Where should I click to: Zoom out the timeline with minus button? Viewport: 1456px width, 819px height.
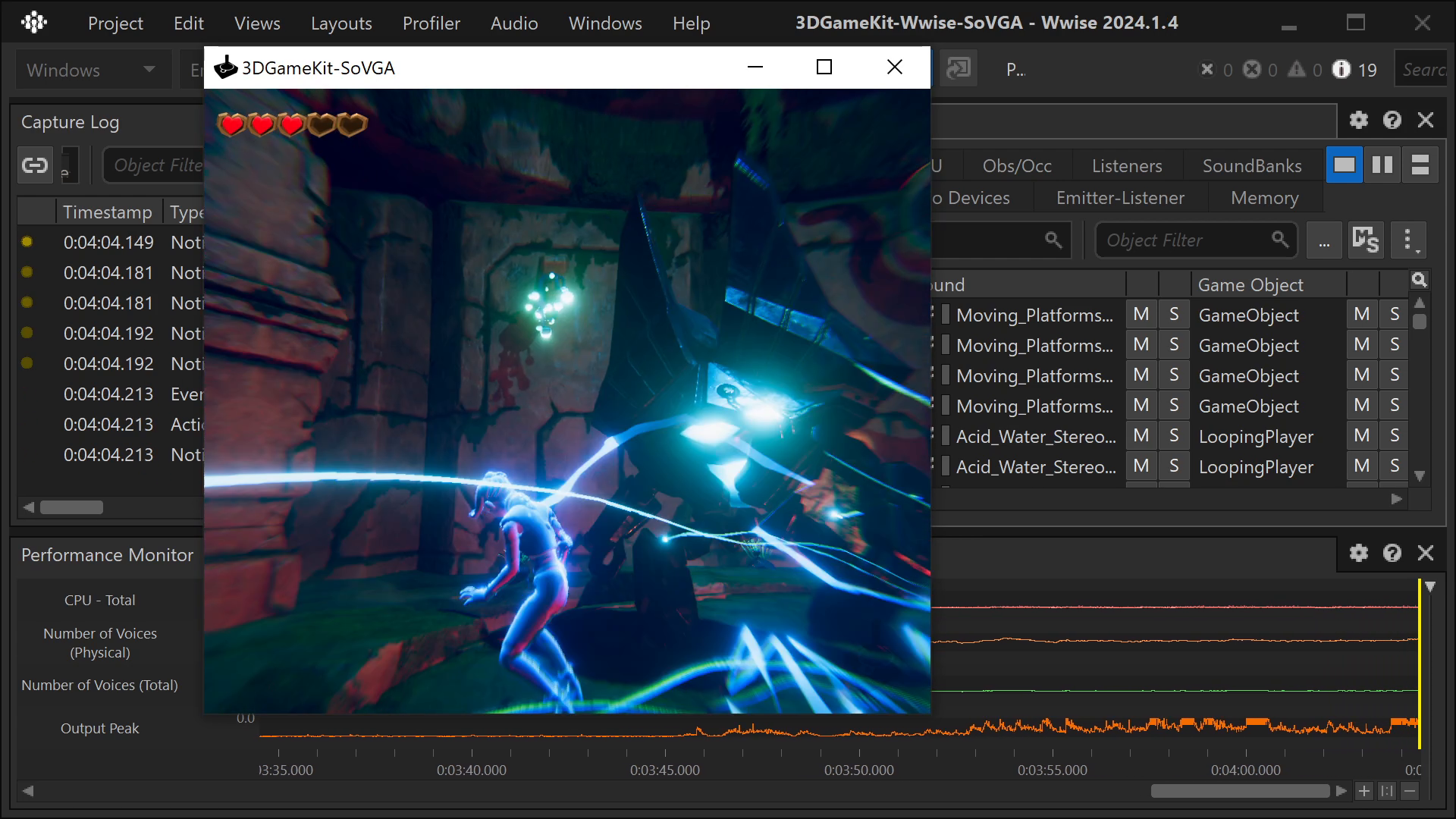1410,791
